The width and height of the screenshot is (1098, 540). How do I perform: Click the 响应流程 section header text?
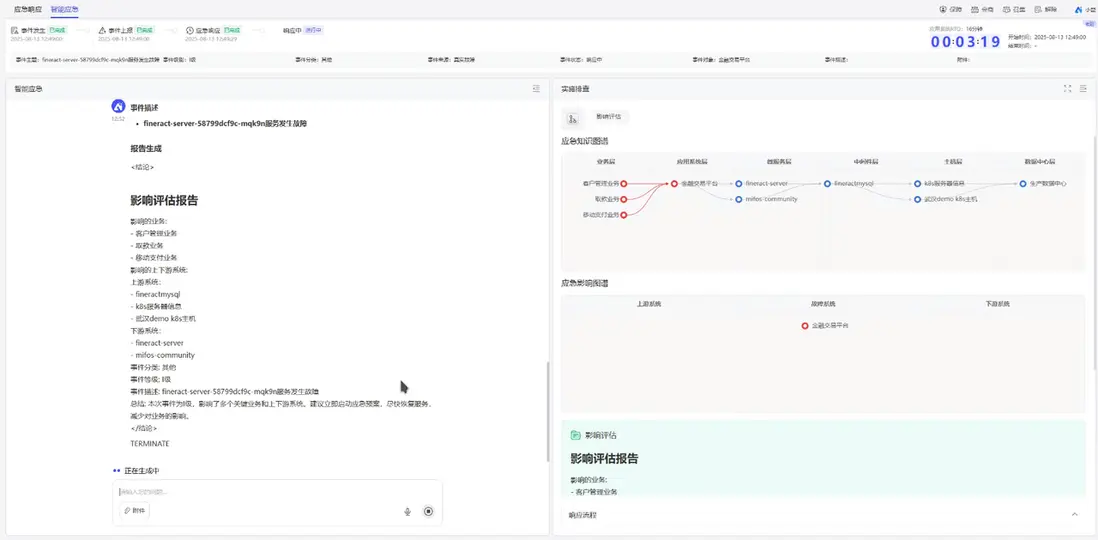coord(583,515)
